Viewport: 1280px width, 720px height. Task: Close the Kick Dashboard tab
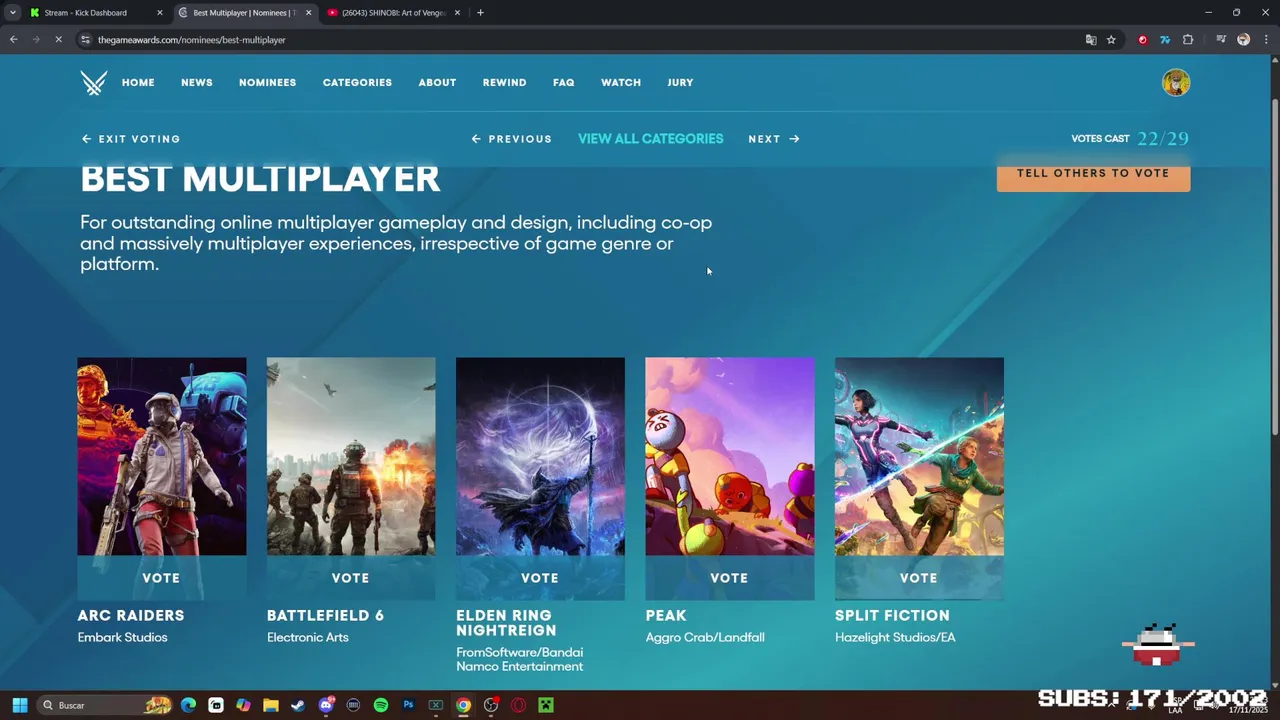160,13
